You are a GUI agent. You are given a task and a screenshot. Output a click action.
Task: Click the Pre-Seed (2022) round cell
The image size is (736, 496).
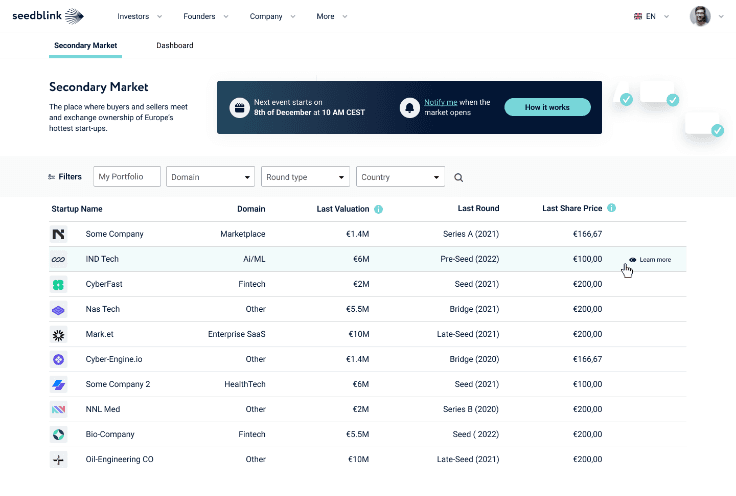click(469, 259)
